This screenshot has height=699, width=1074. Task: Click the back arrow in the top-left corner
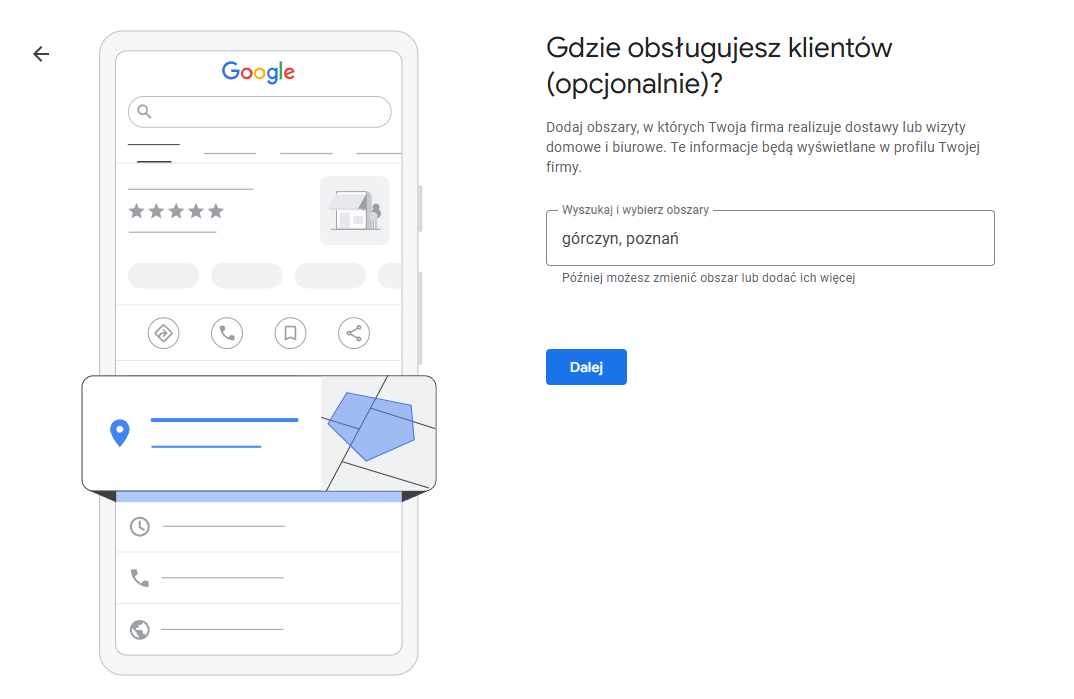(x=40, y=53)
